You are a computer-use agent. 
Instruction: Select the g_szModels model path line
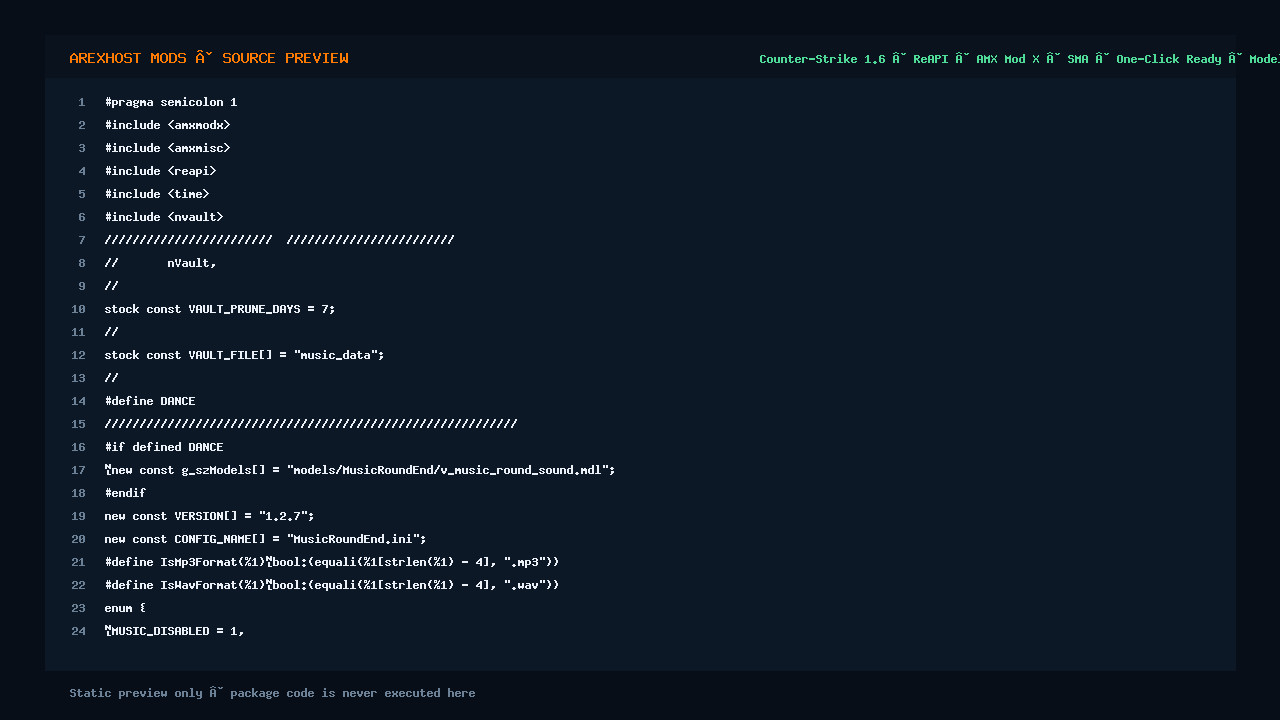tap(360, 470)
